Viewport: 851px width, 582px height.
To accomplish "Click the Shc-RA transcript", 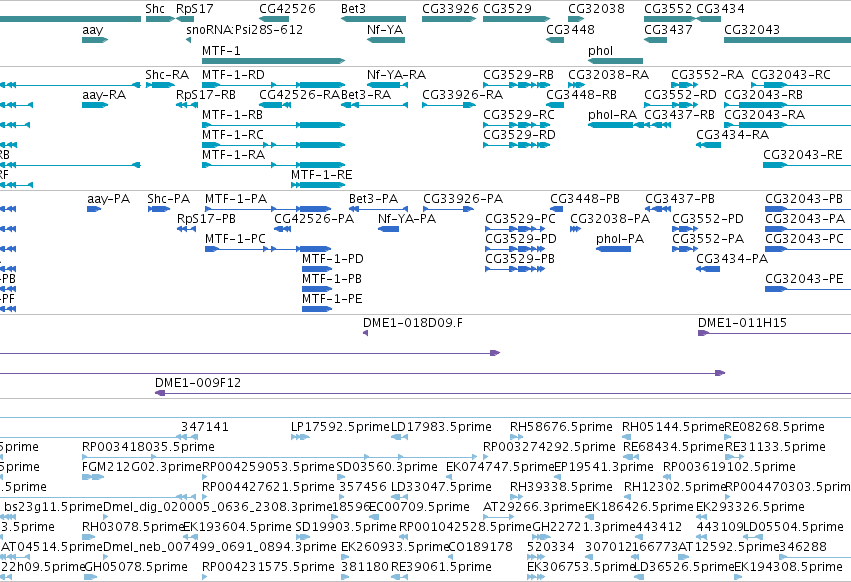I will [x=160, y=85].
